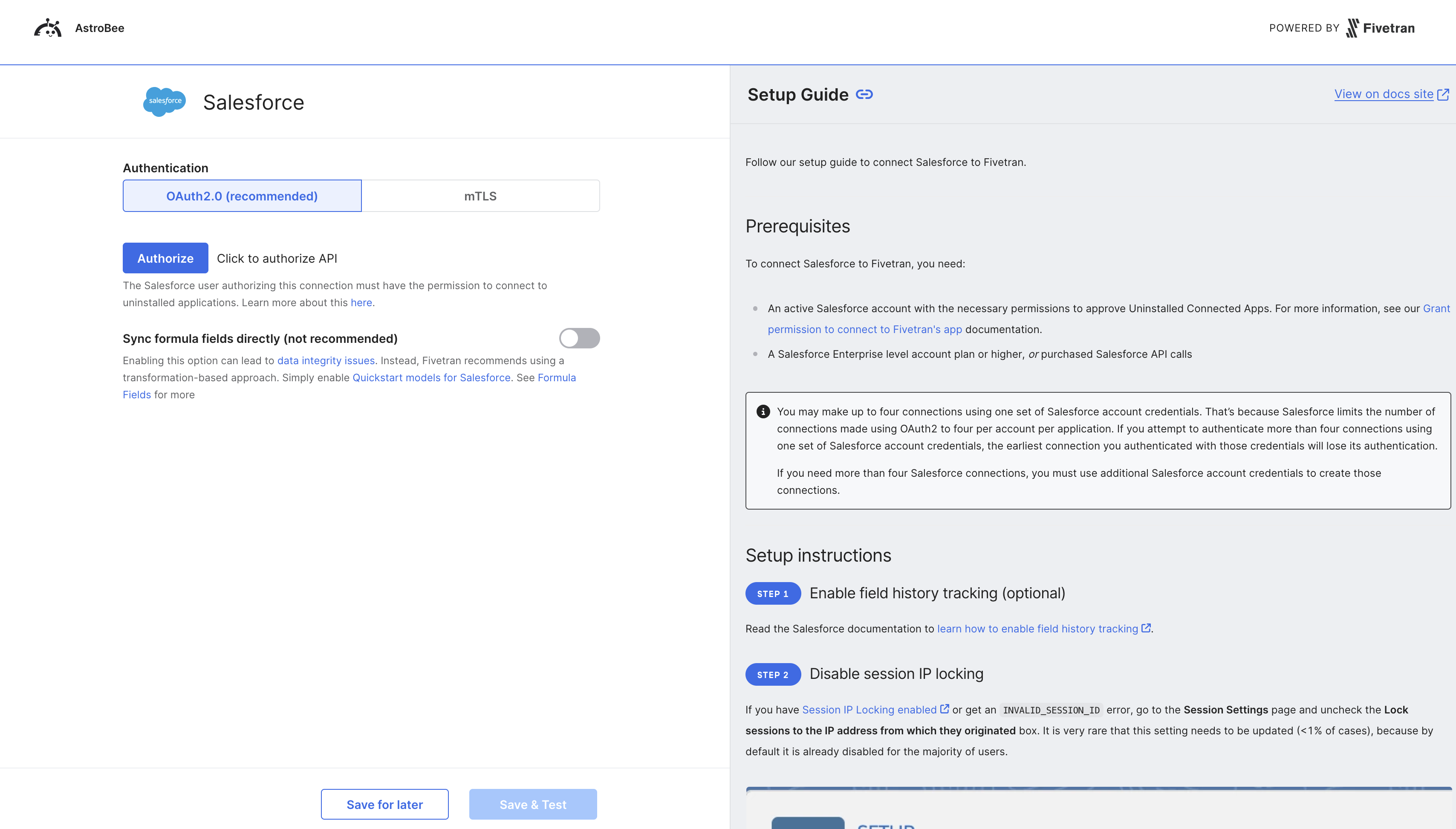The image size is (1456, 829).
Task: Click external icon on field history tracking link
Action: (1146, 628)
